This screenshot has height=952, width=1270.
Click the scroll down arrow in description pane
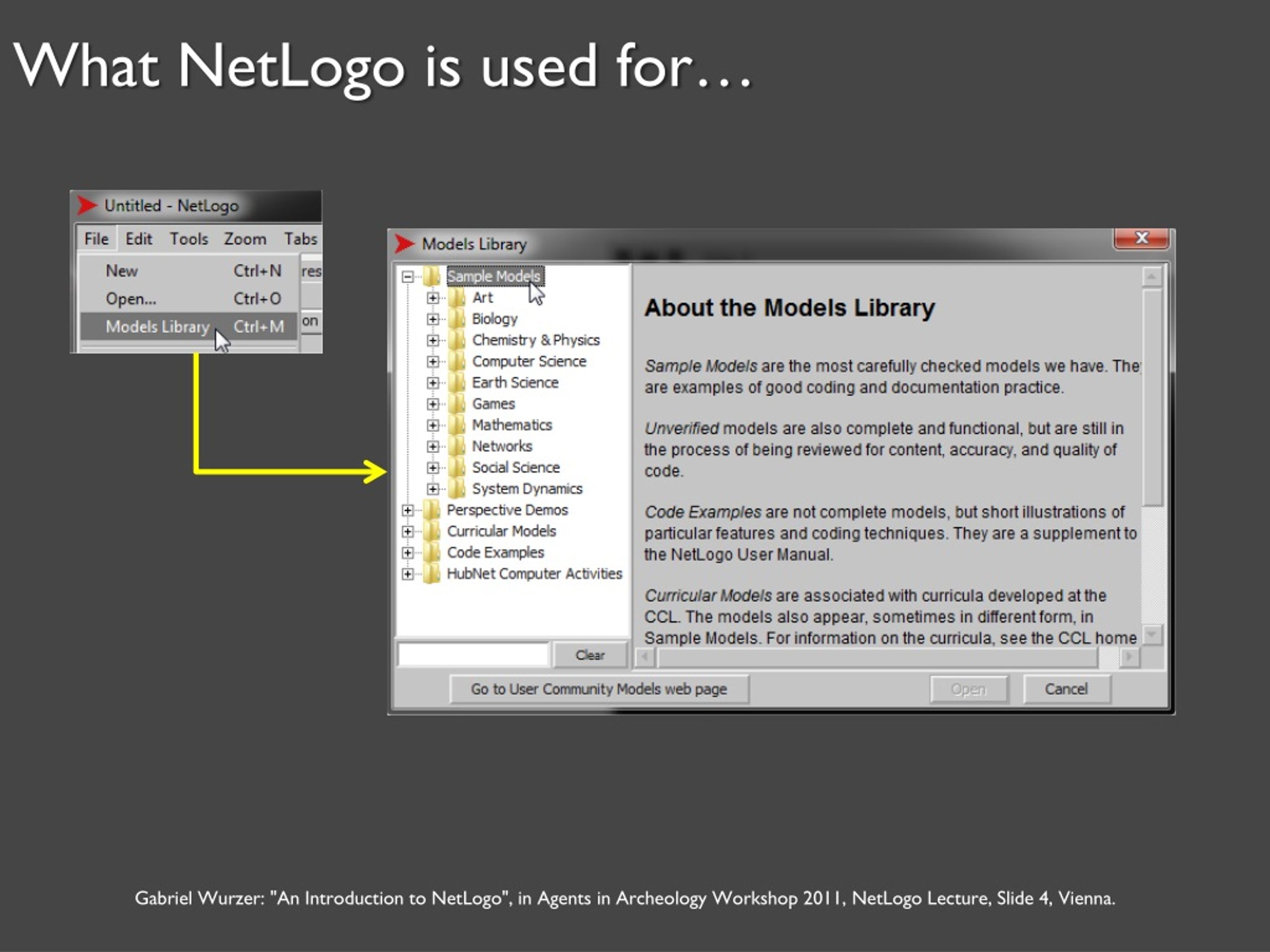click(1152, 635)
